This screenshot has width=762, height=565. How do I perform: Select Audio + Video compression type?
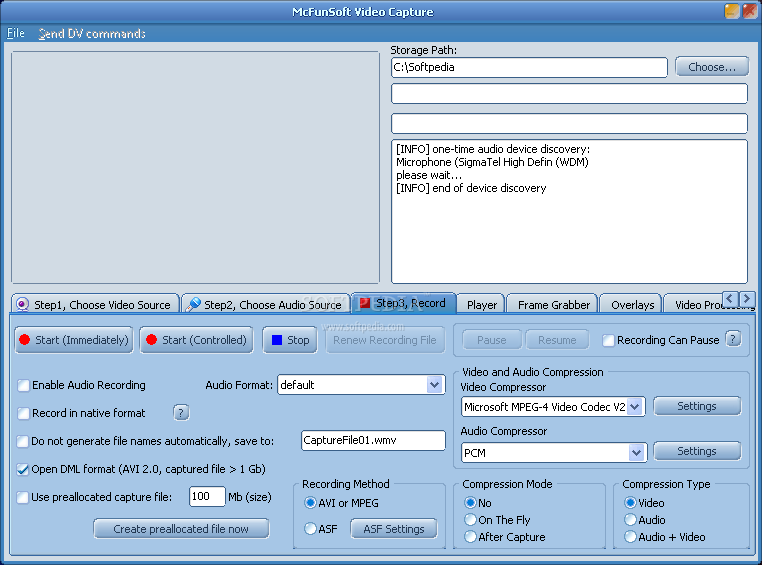tap(630, 536)
